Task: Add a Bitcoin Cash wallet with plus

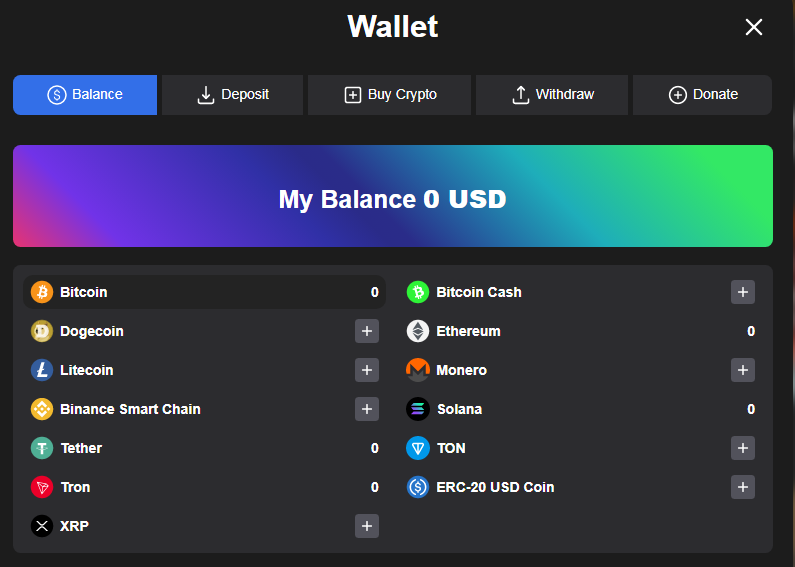Action: point(743,292)
